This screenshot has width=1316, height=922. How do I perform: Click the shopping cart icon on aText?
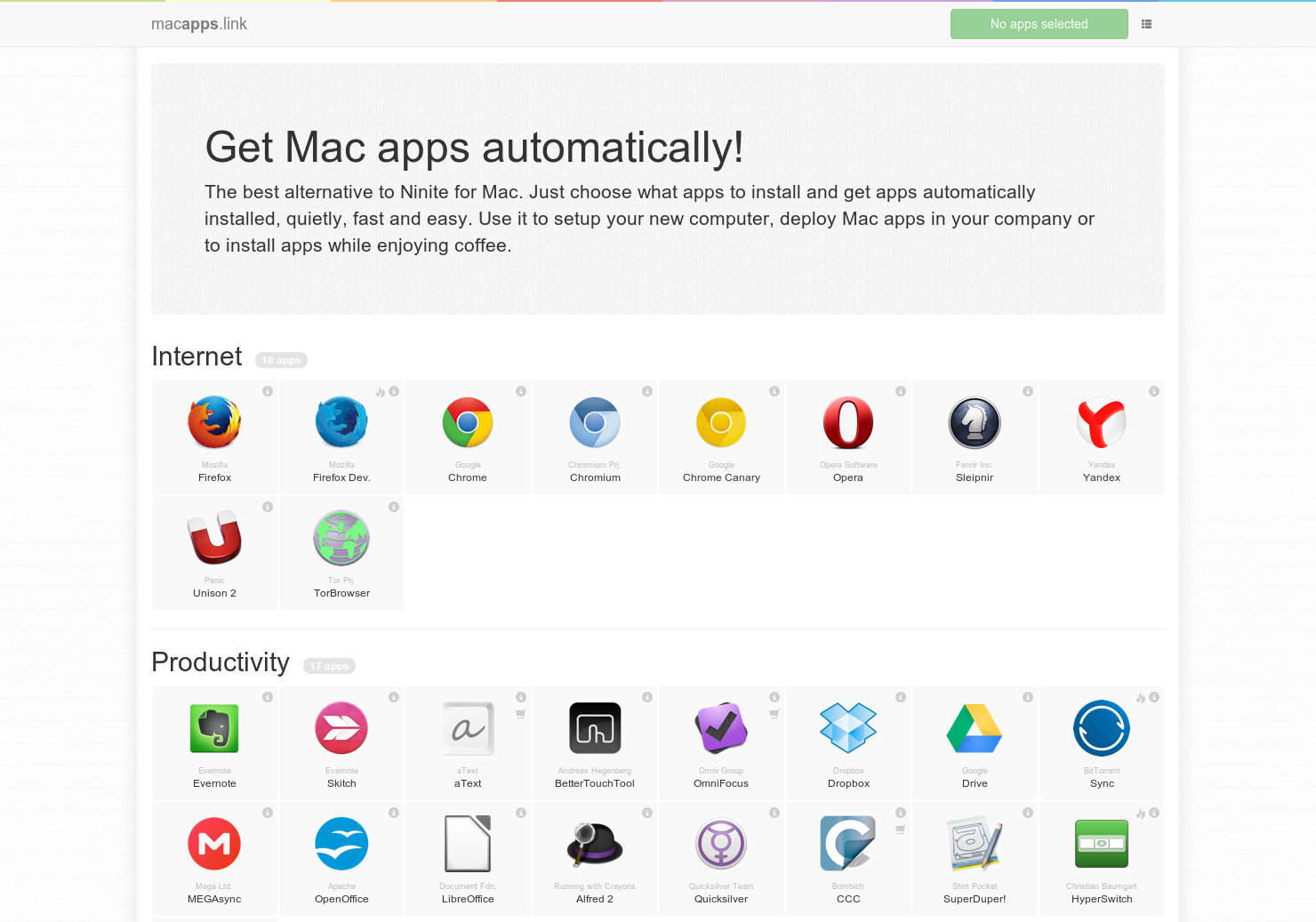coord(520,713)
